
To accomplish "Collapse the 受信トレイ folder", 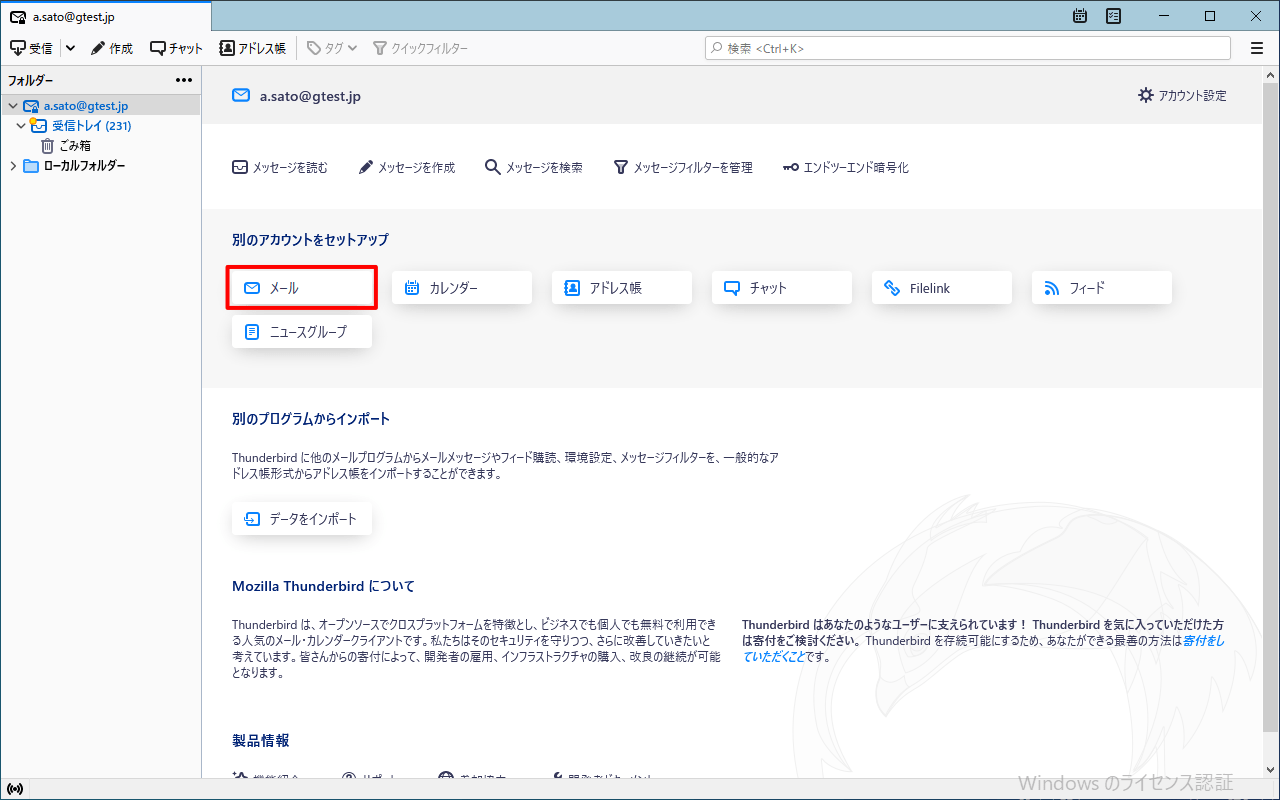I will [21, 126].
